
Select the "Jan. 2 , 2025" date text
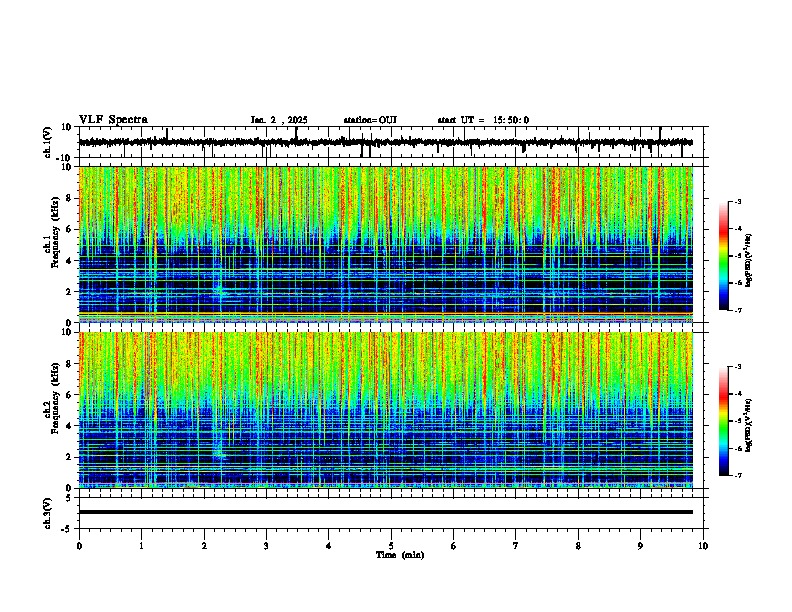pyautogui.click(x=279, y=120)
